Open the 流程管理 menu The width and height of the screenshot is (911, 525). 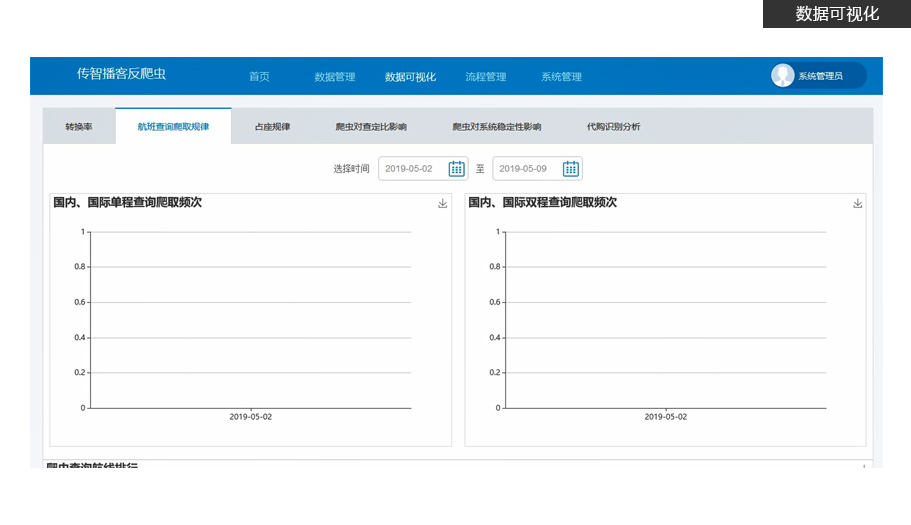tap(485, 77)
